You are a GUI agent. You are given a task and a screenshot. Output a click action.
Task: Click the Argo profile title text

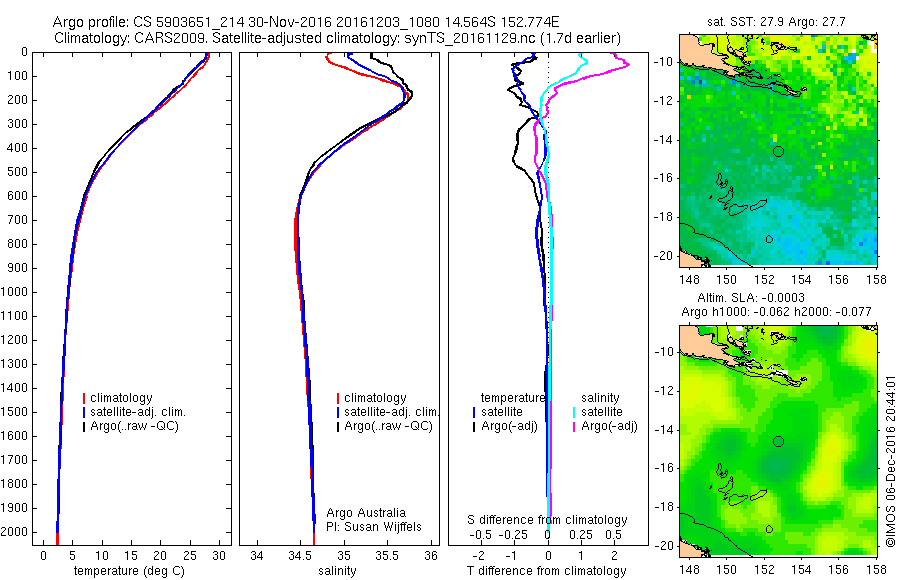[306, 22]
